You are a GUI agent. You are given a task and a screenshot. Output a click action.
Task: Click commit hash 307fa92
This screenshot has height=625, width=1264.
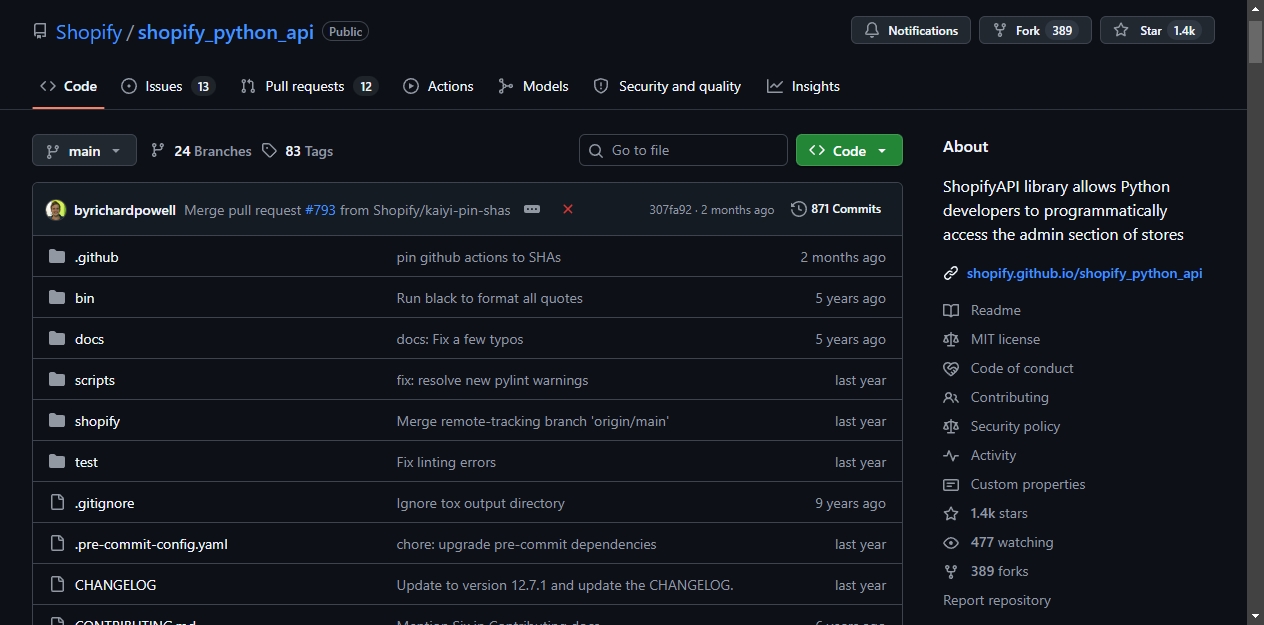click(670, 210)
